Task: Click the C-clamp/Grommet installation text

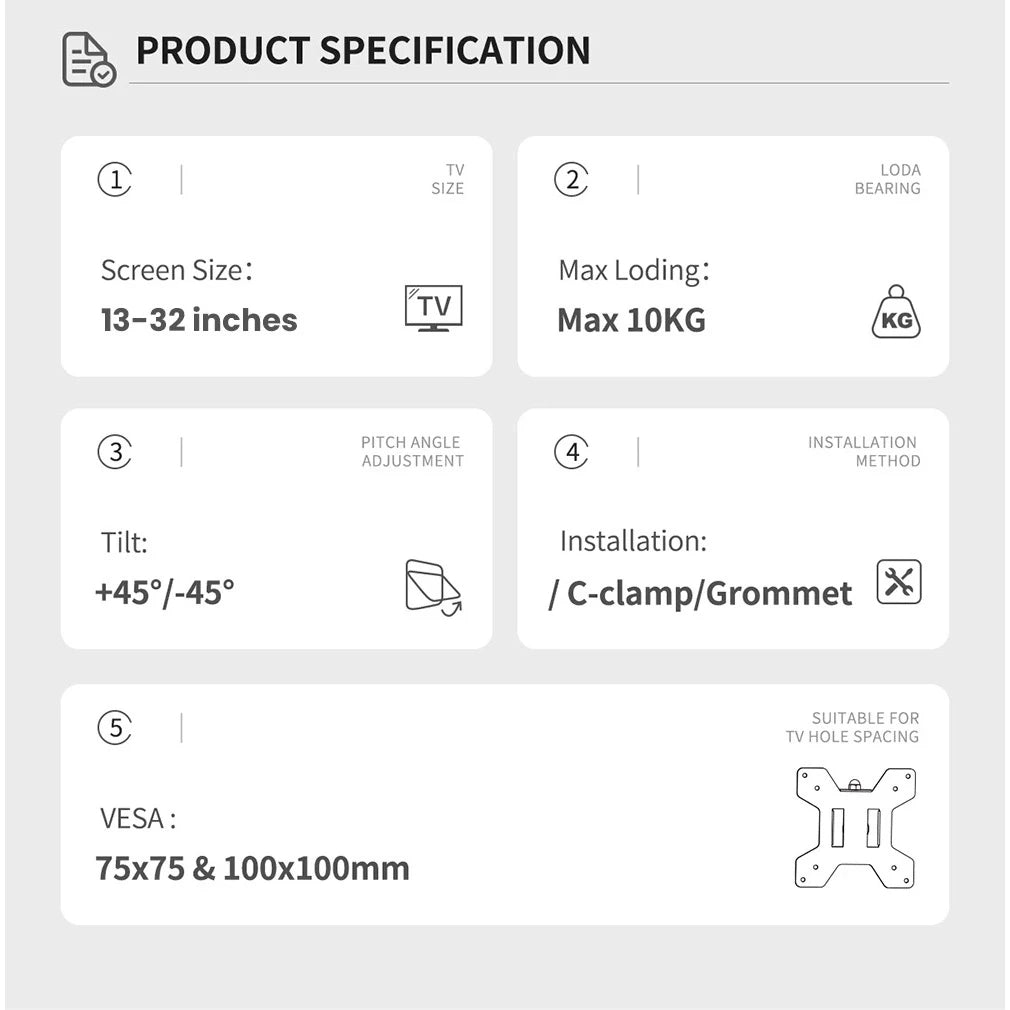Action: (x=700, y=593)
